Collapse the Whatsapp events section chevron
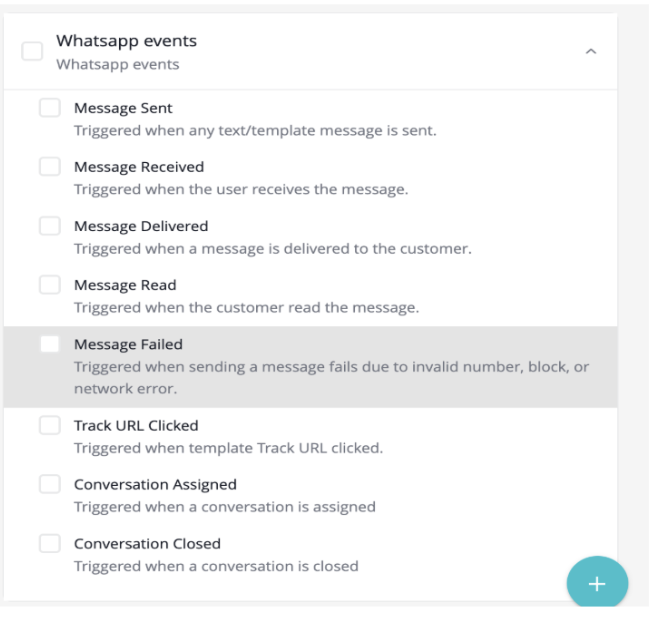Image resolution: width=649 pixels, height=618 pixels. pyautogui.click(x=591, y=51)
